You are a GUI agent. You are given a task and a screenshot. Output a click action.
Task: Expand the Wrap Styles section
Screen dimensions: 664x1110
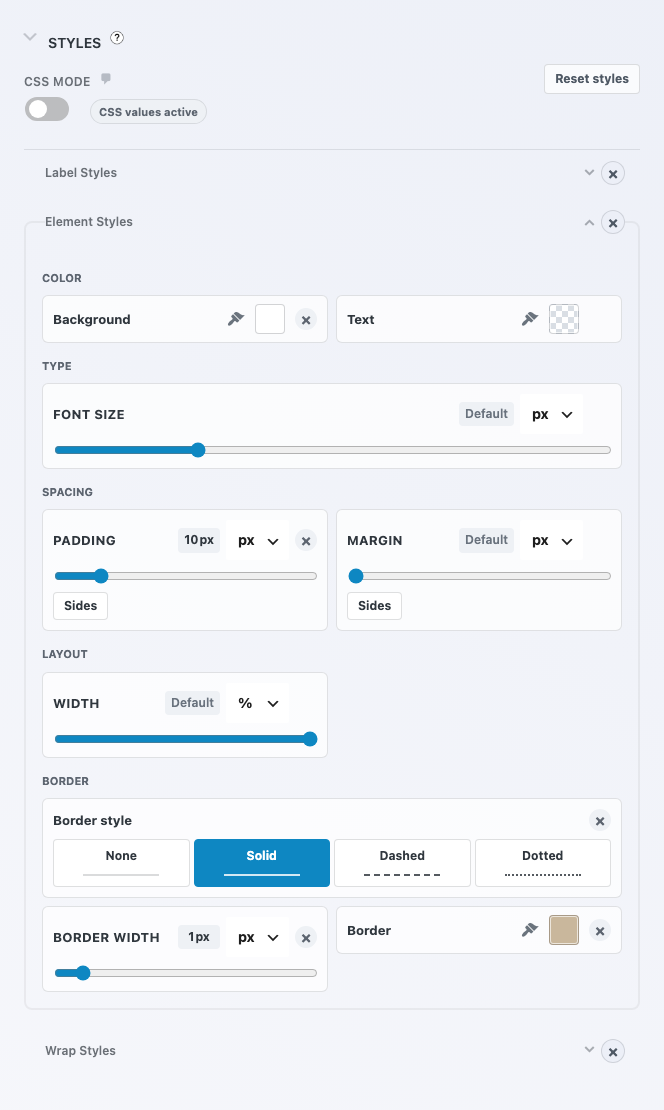[x=589, y=1049]
